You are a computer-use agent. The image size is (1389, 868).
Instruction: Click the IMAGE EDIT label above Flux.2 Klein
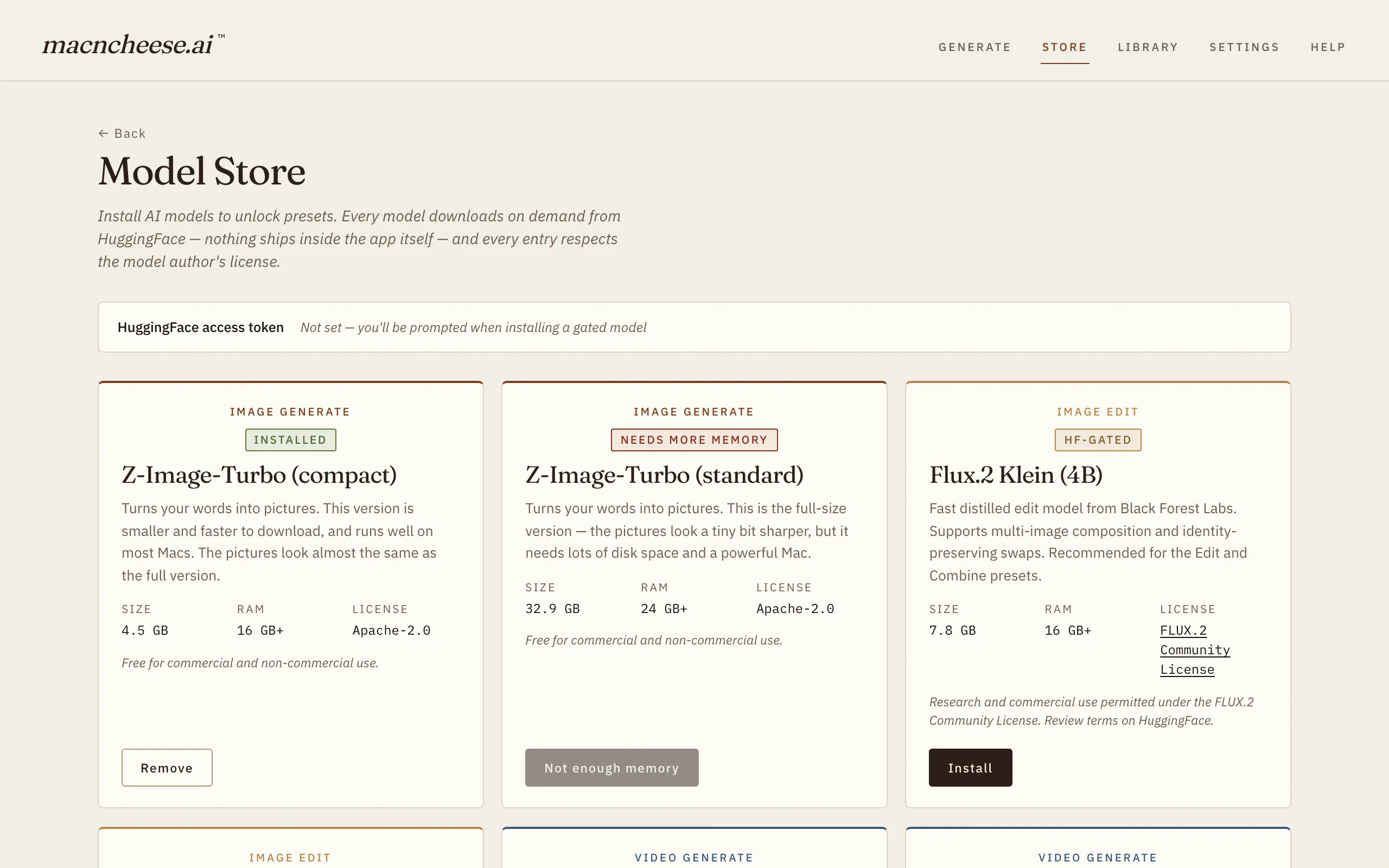pyautogui.click(x=1098, y=412)
